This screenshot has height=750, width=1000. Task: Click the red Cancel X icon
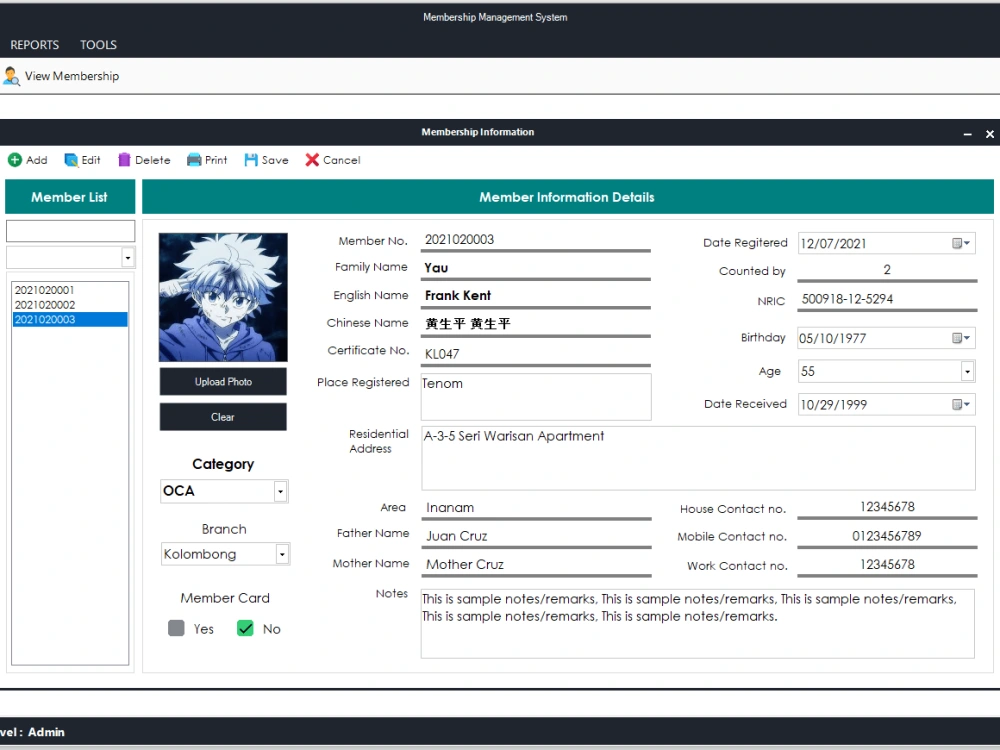click(x=312, y=160)
